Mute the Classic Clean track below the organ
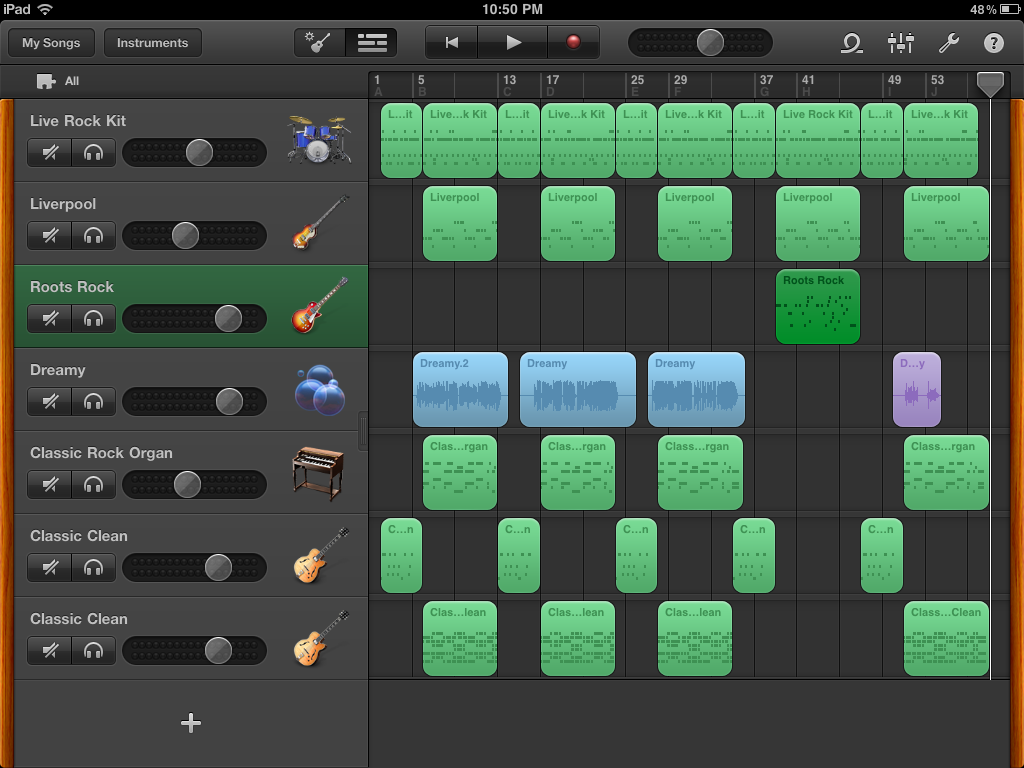The width and height of the screenshot is (1024, 768). (x=50, y=568)
